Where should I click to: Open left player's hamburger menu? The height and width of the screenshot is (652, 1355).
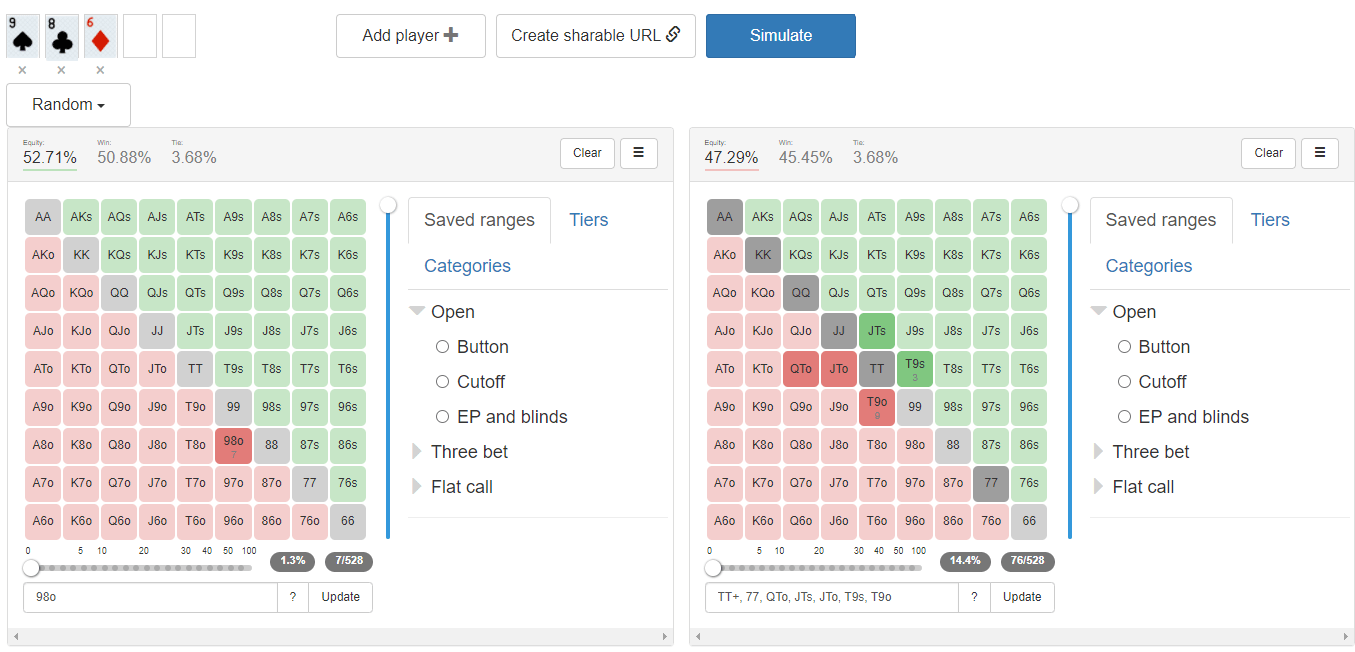click(638, 153)
